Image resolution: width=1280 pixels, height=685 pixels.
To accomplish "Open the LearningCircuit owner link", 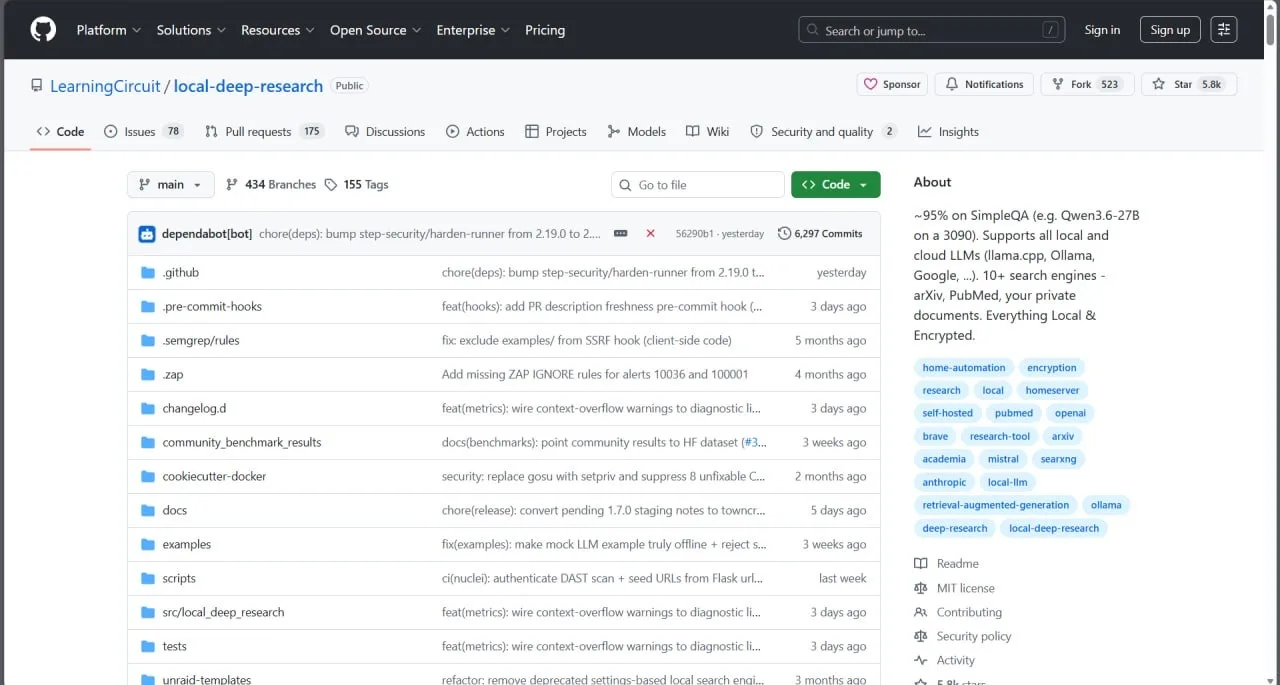I will 105,86.
